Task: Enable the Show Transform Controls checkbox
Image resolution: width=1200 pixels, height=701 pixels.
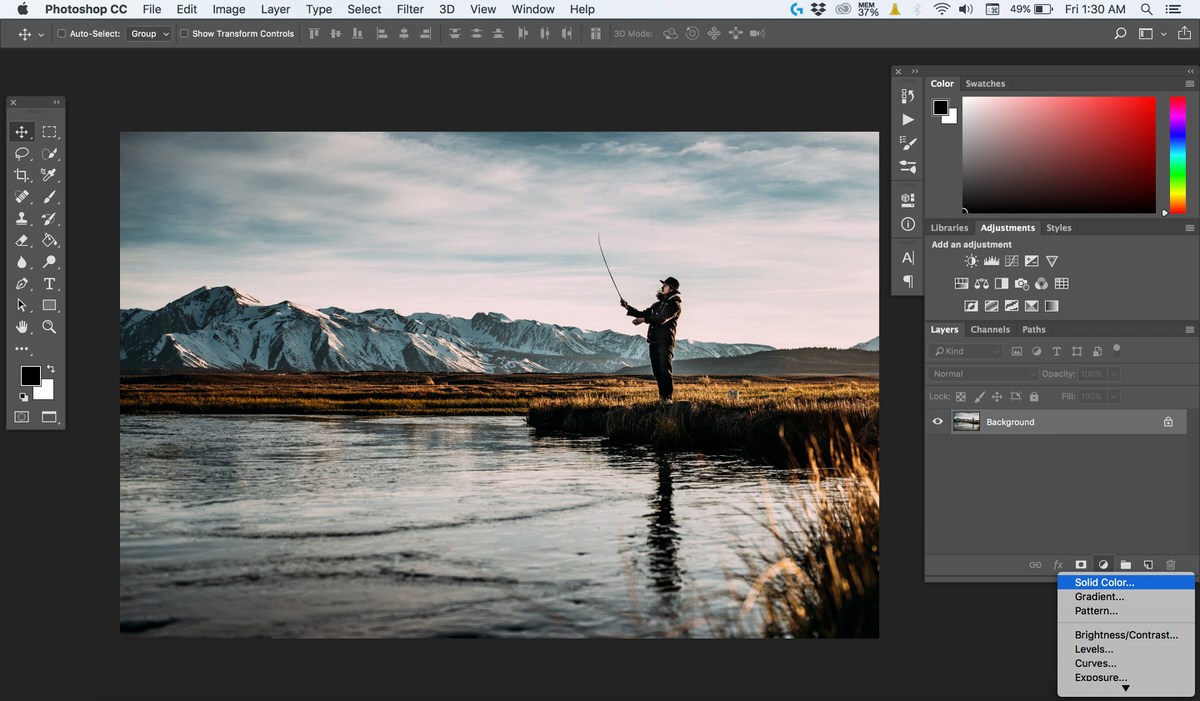Action: [x=184, y=33]
